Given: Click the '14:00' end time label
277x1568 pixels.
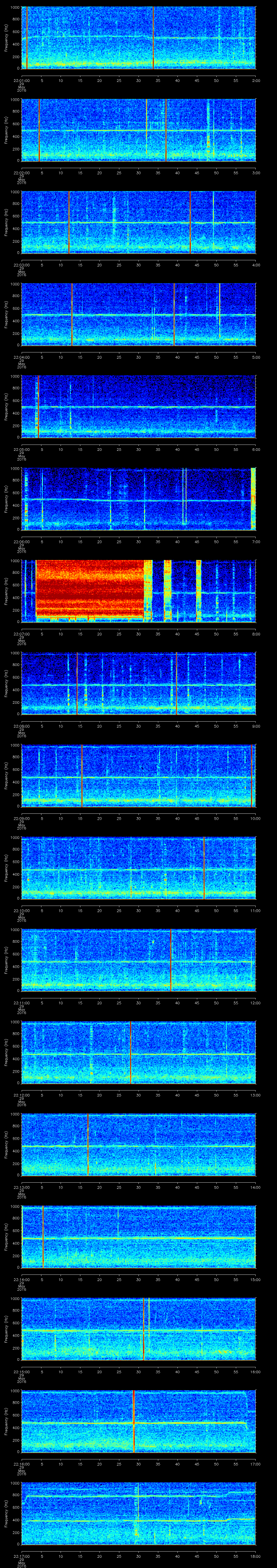Looking at the screenshot, I should [x=255, y=1187].
